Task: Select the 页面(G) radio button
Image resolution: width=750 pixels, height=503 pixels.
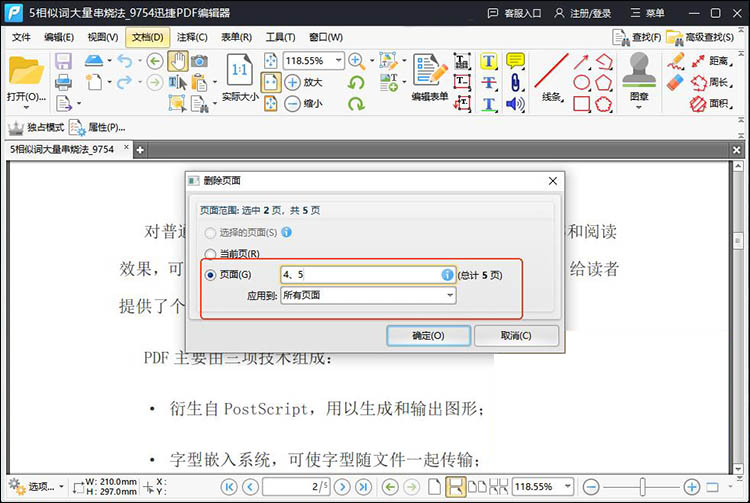Action: click(210, 275)
